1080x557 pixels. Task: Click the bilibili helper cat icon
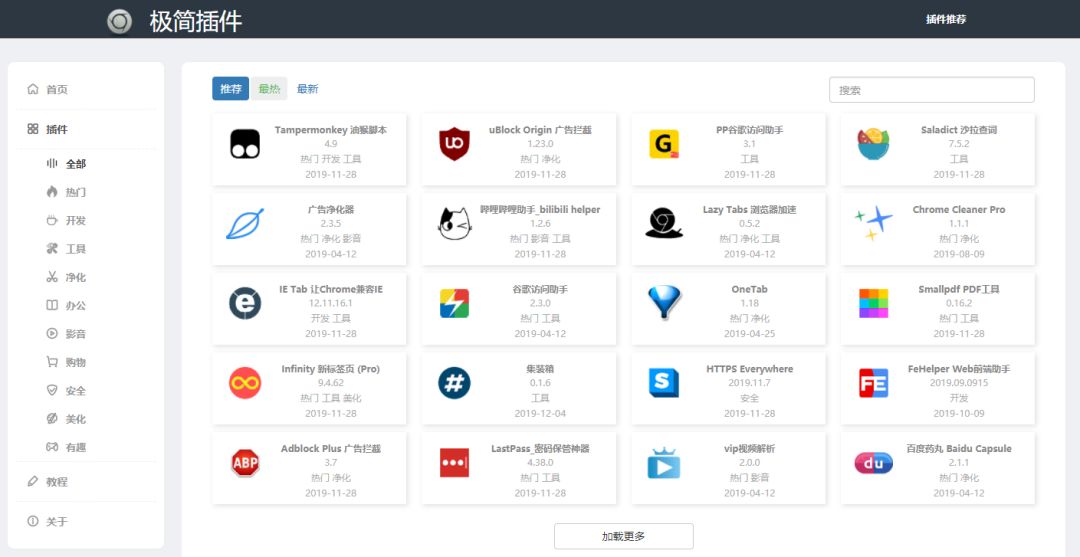455,224
